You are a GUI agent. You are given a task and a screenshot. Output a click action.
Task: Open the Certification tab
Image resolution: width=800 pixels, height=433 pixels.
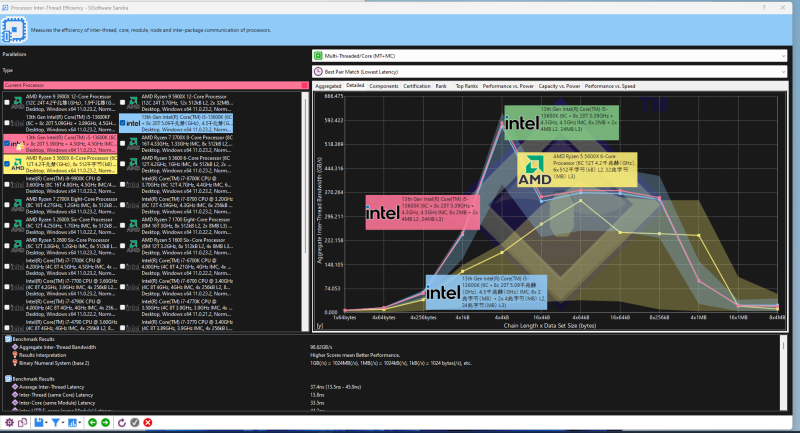(417, 86)
